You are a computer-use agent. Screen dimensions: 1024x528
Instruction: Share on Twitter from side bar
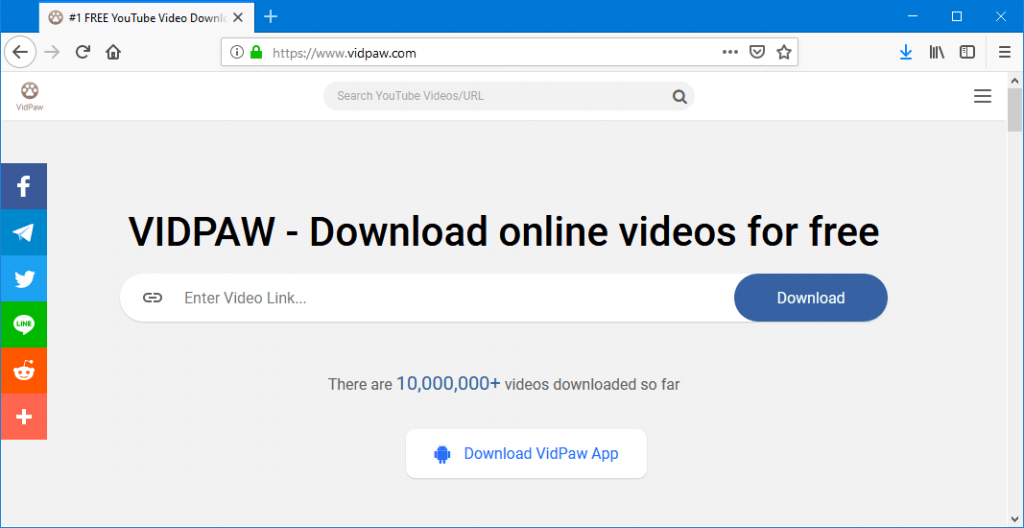(x=24, y=279)
